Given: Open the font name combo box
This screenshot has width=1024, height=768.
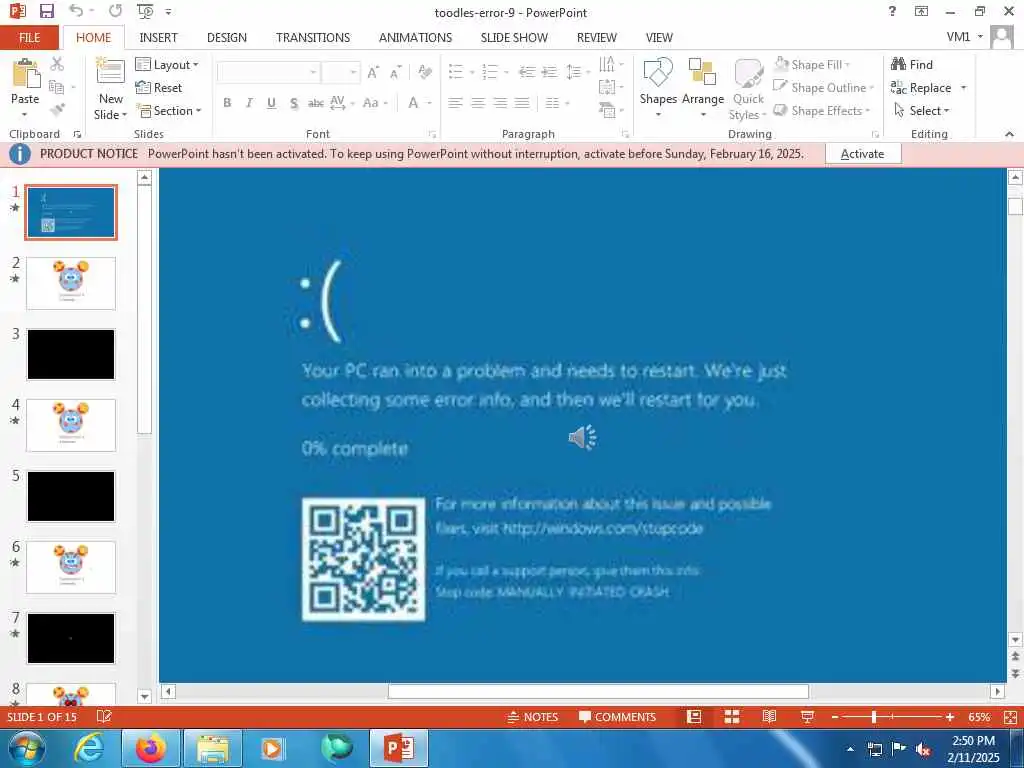Looking at the screenshot, I should pos(268,72).
